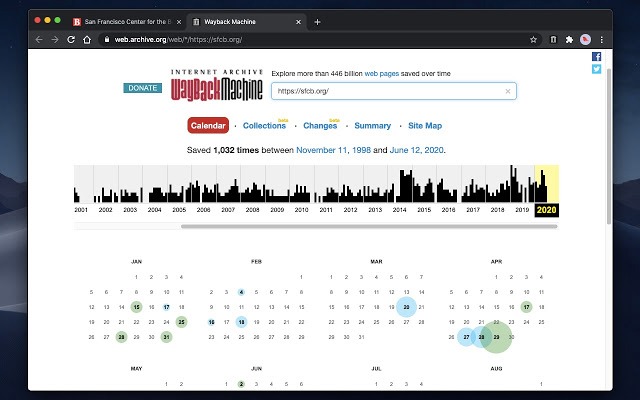Open the Wayback Machine extension icon
The width and height of the screenshot is (640, 400).
tap(554, 39)
